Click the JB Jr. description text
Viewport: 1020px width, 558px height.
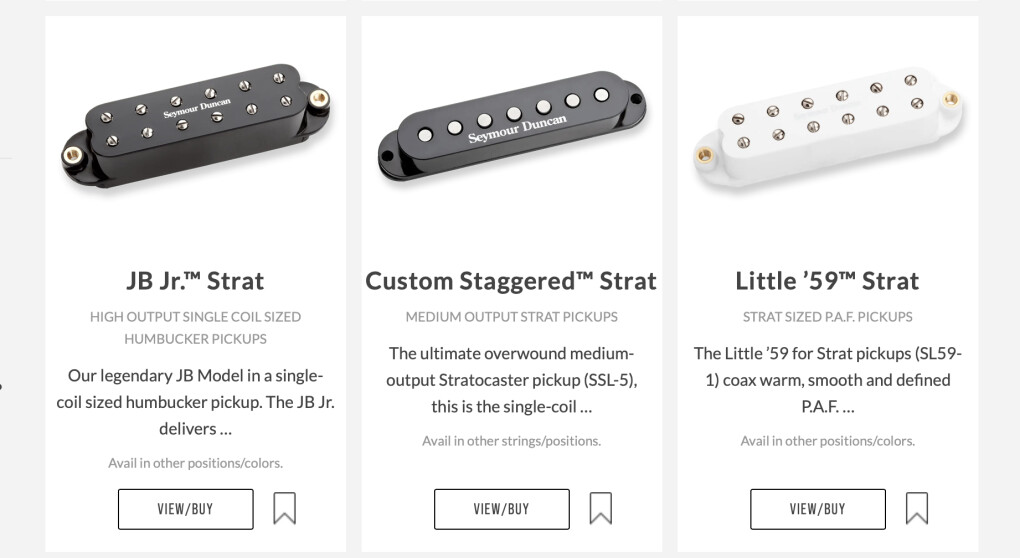[195, 402]
